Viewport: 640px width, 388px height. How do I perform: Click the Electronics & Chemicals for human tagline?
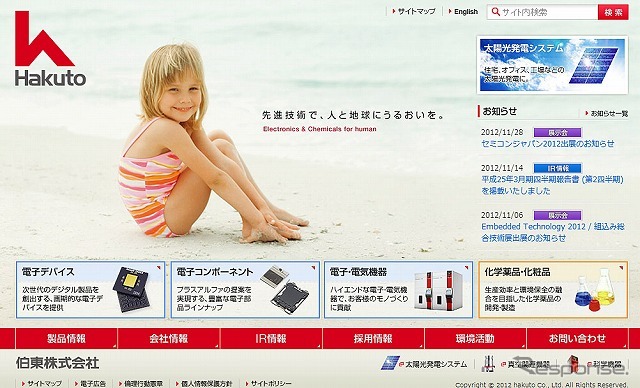point(320,129)
